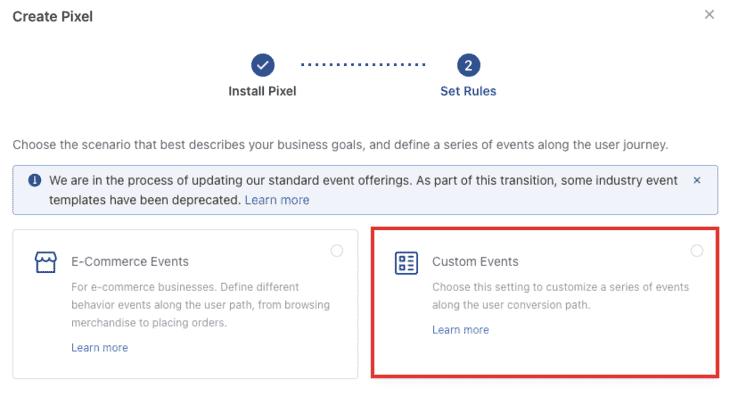Image resolution: width=730 pixels, height=405 pixels.
Task: Click the E-Commerce Events description text
Action: click(201, 305)
